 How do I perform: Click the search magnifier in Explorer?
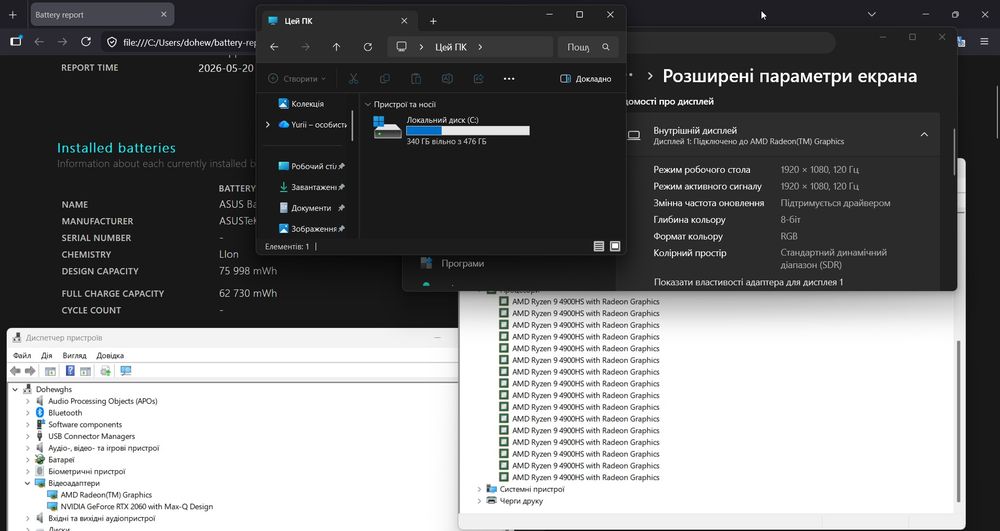(x=606, y=47)
